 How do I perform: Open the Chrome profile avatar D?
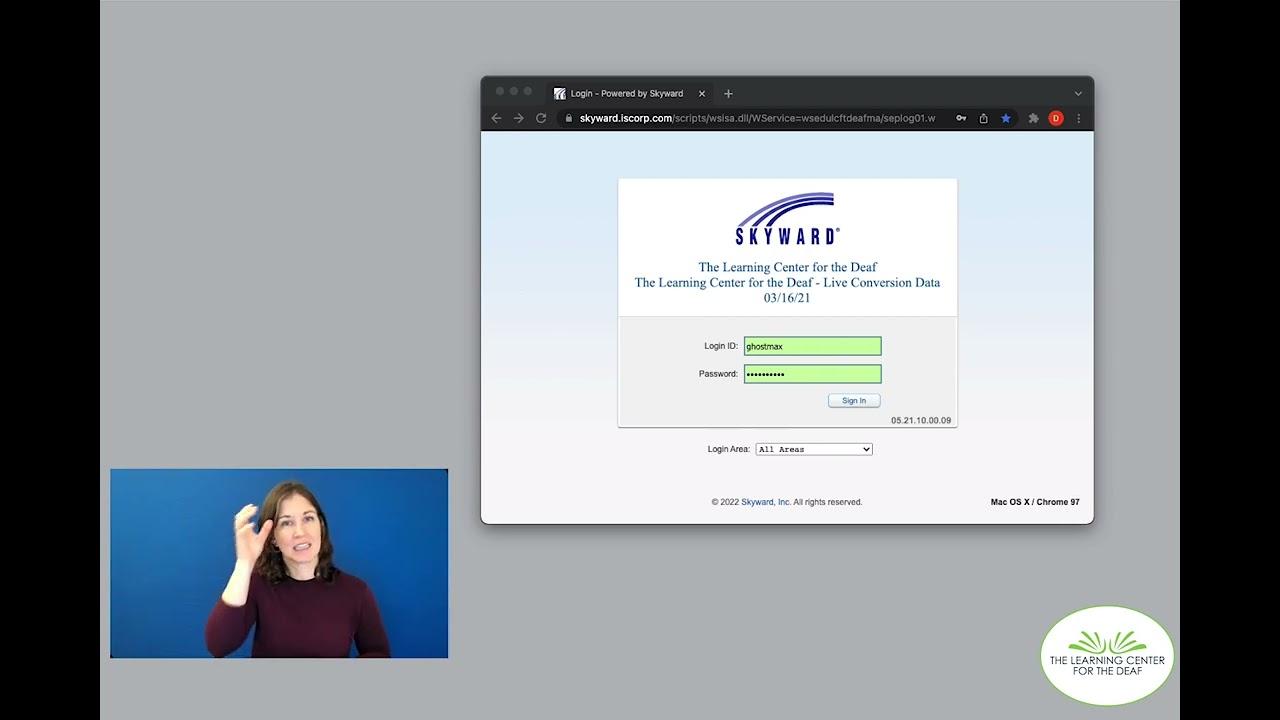click(1056, 118)
